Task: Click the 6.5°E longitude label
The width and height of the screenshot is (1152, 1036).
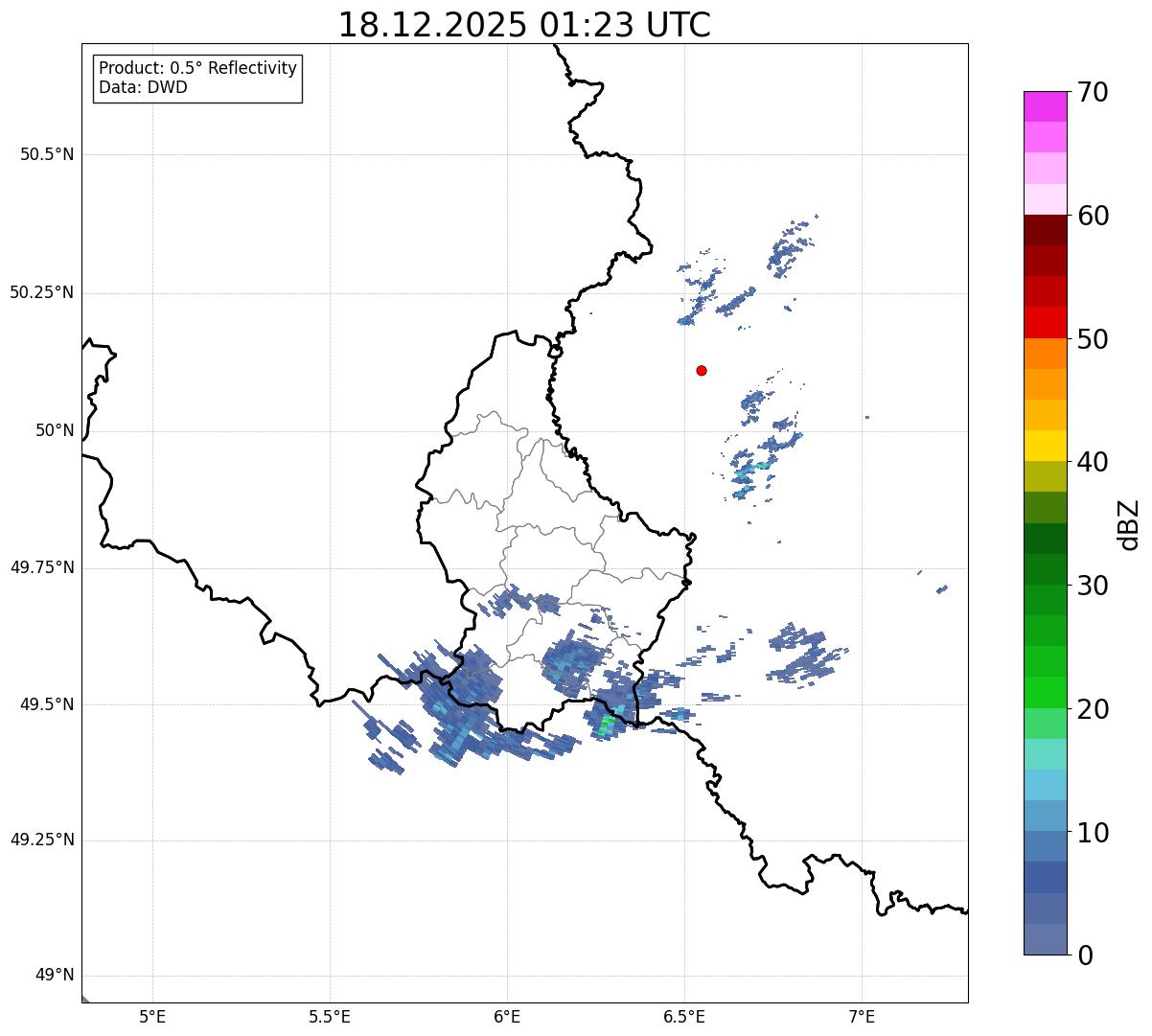Action: (684, 1017)
